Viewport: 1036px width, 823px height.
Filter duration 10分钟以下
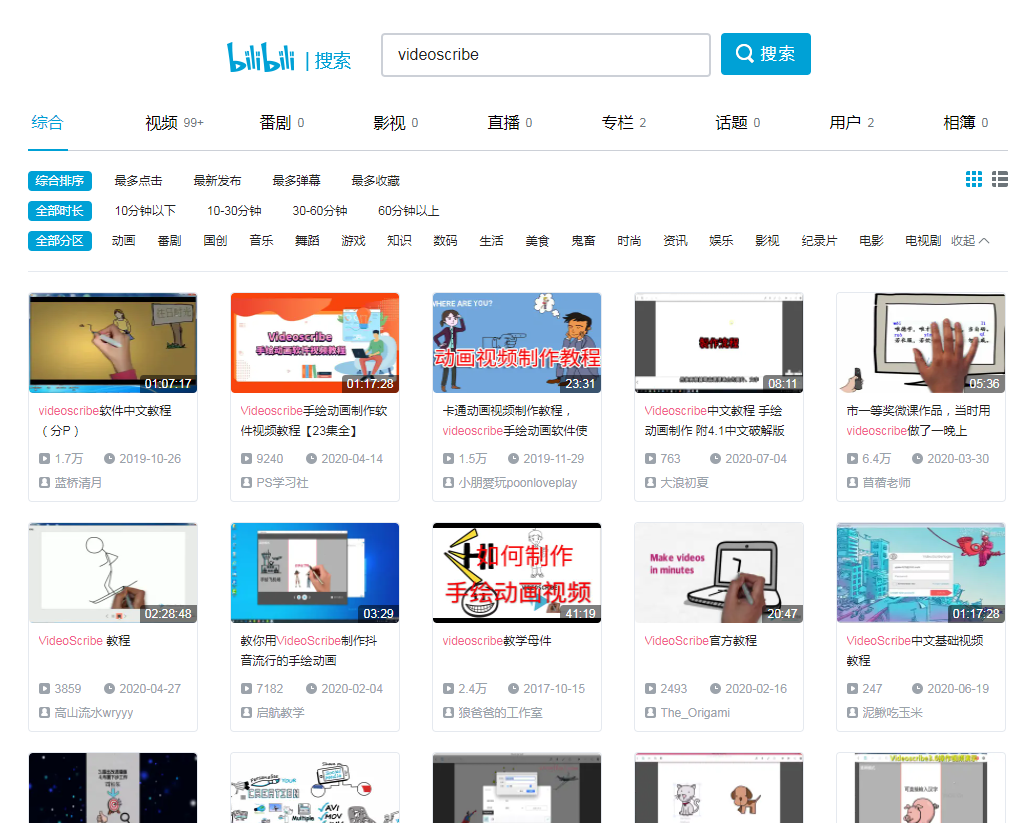pos(145,211)
